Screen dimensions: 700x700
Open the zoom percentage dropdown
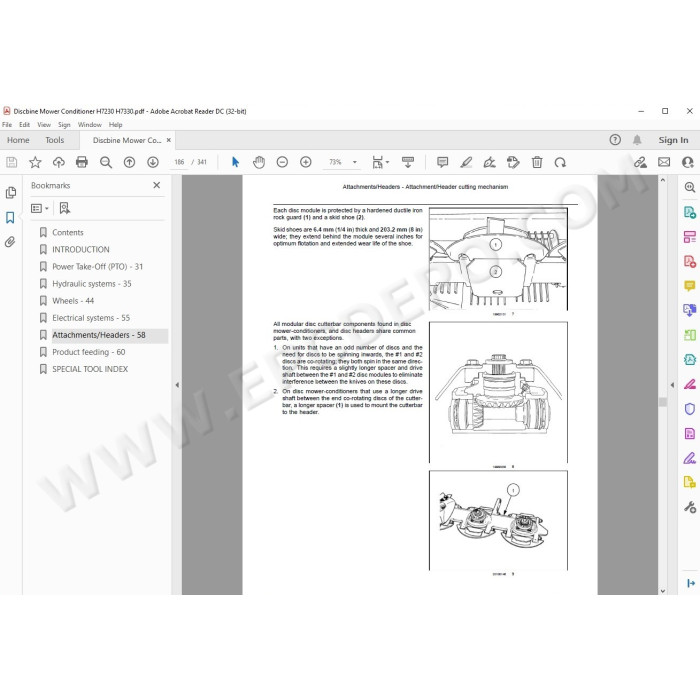pyautogui.click(x=355, y=162)
